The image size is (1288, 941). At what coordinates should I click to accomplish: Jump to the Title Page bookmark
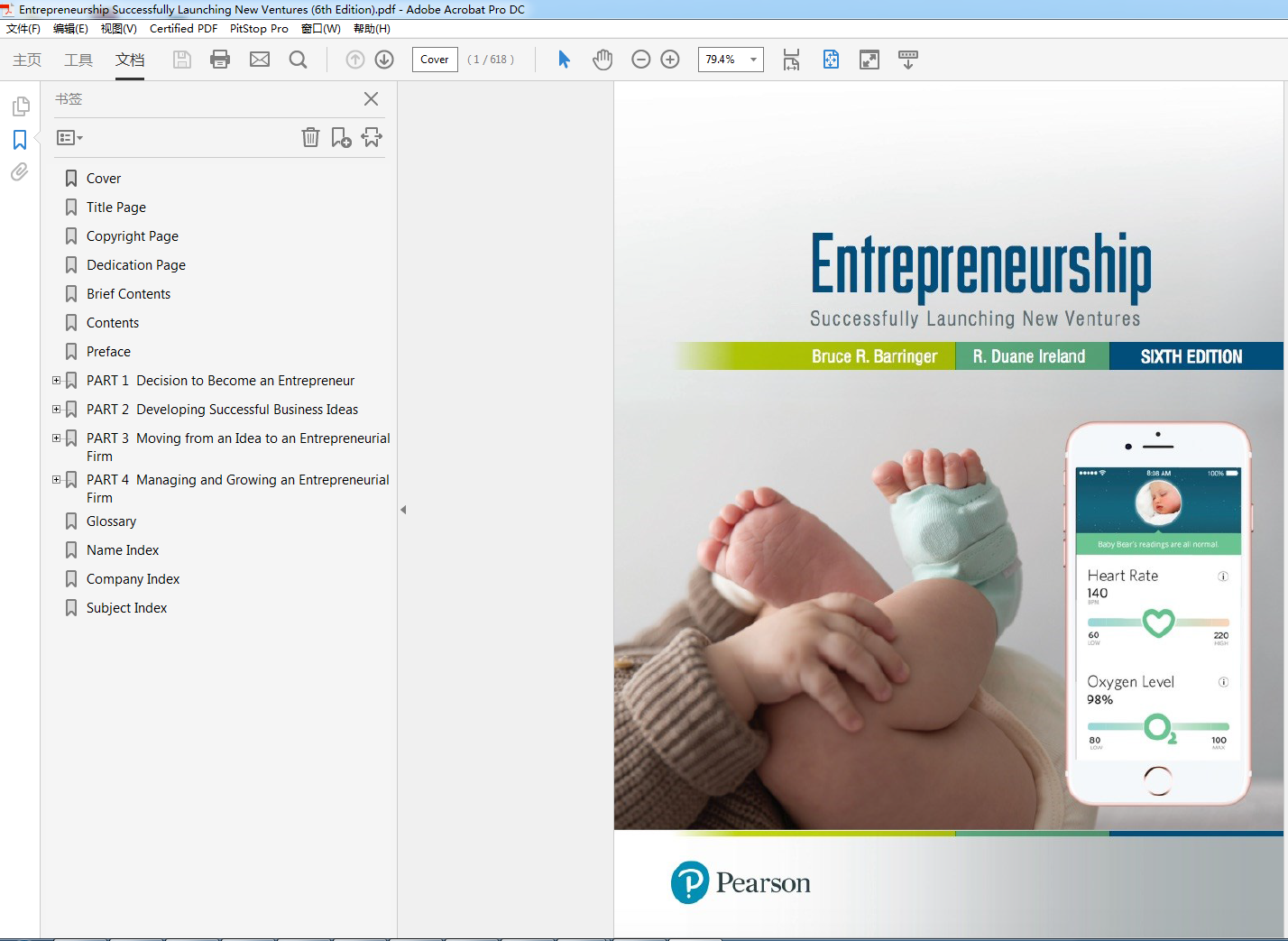coord(116,208)
